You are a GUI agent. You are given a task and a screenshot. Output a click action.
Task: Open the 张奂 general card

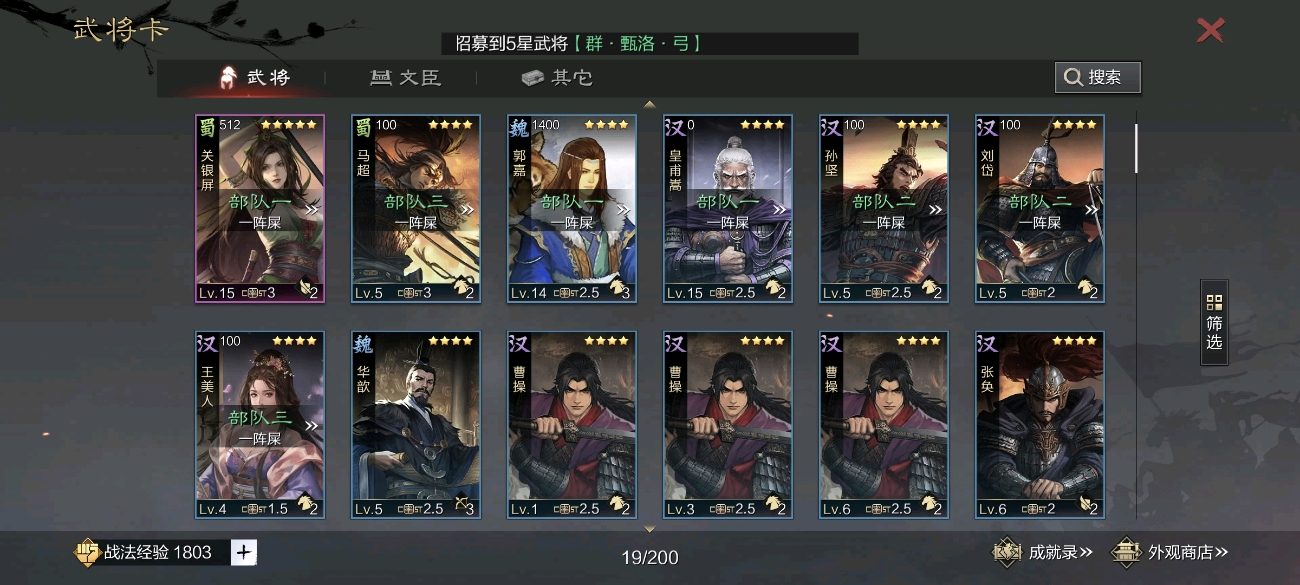pos(1040,425)
